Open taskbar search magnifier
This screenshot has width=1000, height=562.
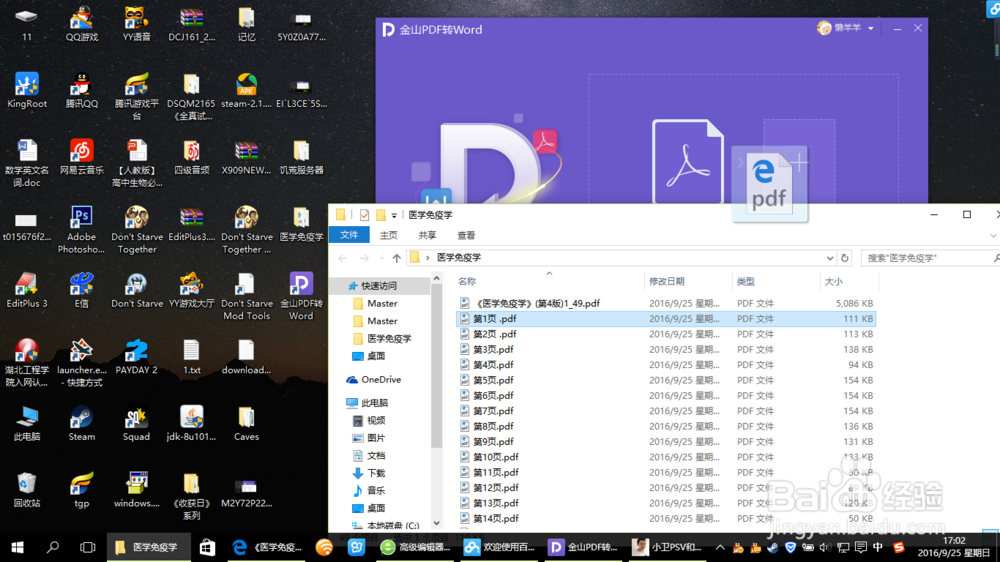point(53,547)
